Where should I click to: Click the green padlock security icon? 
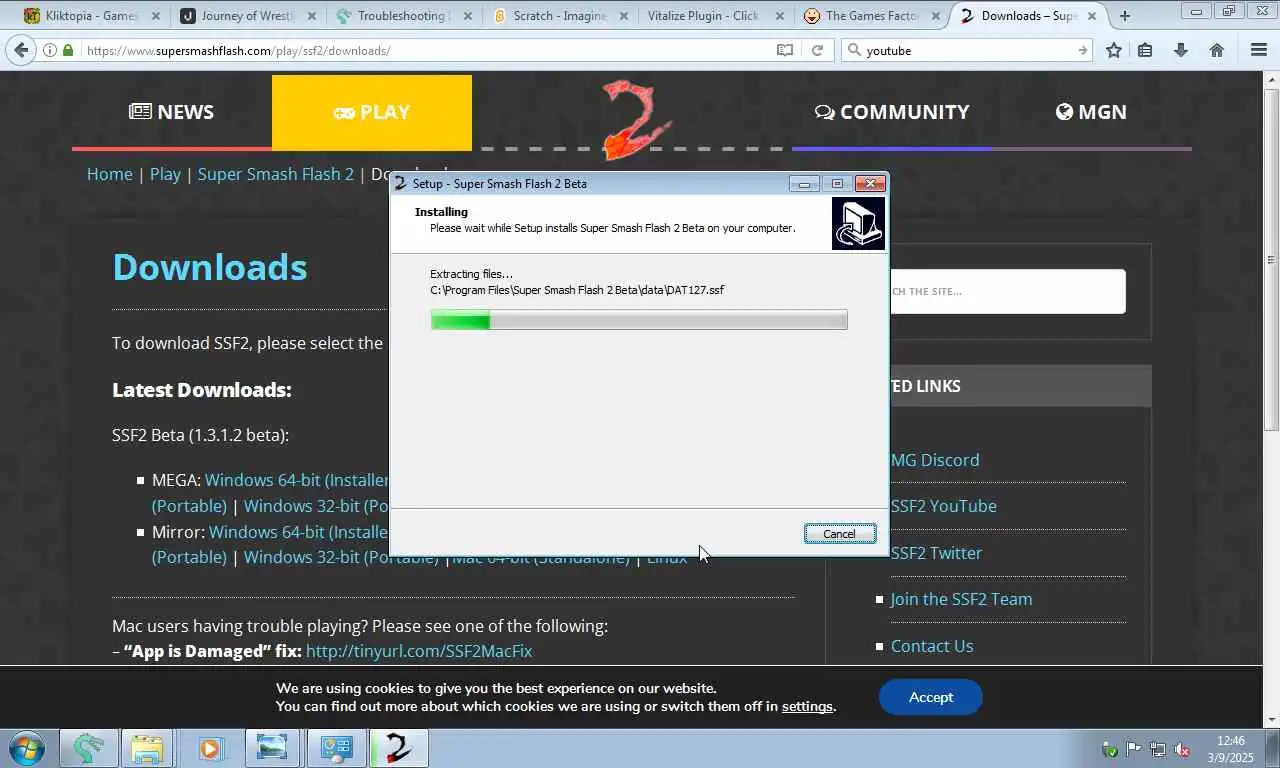point(68,50)
